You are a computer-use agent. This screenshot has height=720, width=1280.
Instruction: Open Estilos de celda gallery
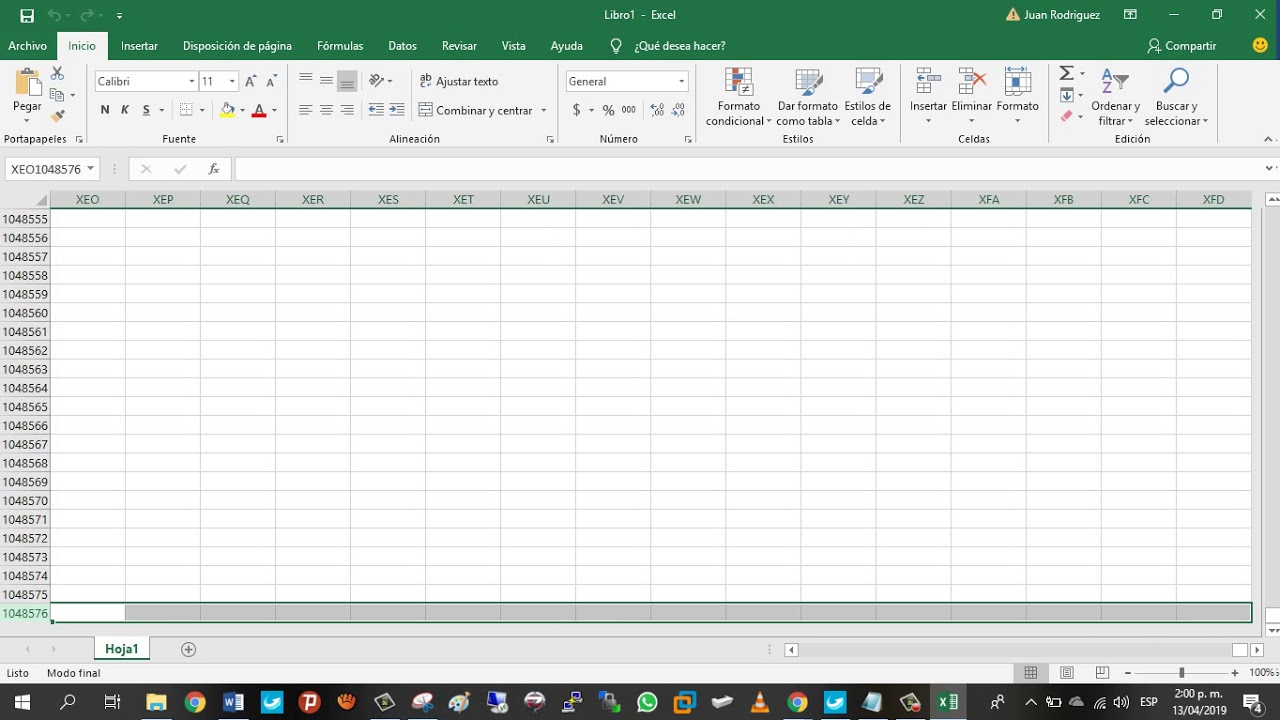pos(867,97)
